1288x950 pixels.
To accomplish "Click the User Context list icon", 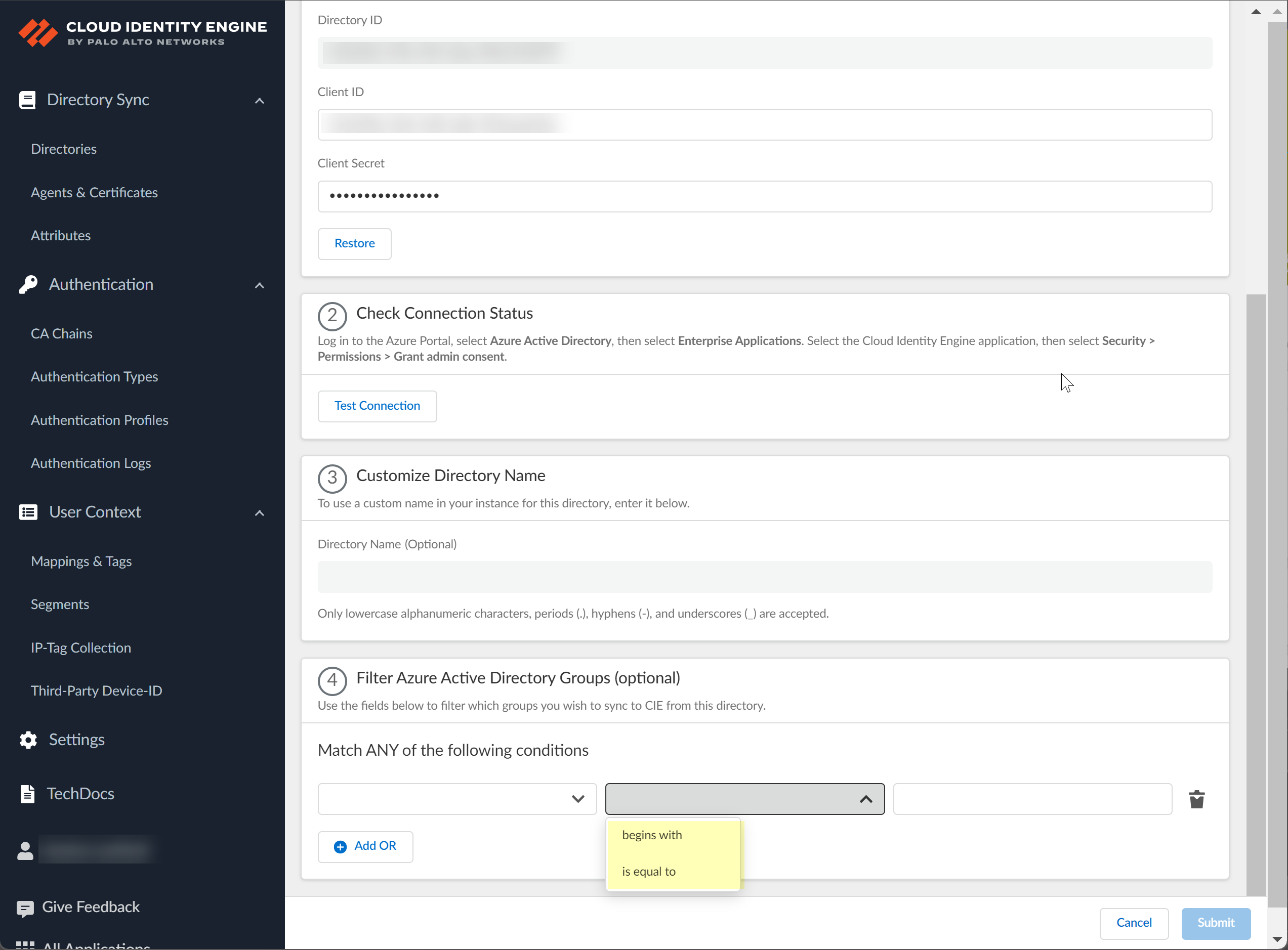I will [x=28, y=512].
